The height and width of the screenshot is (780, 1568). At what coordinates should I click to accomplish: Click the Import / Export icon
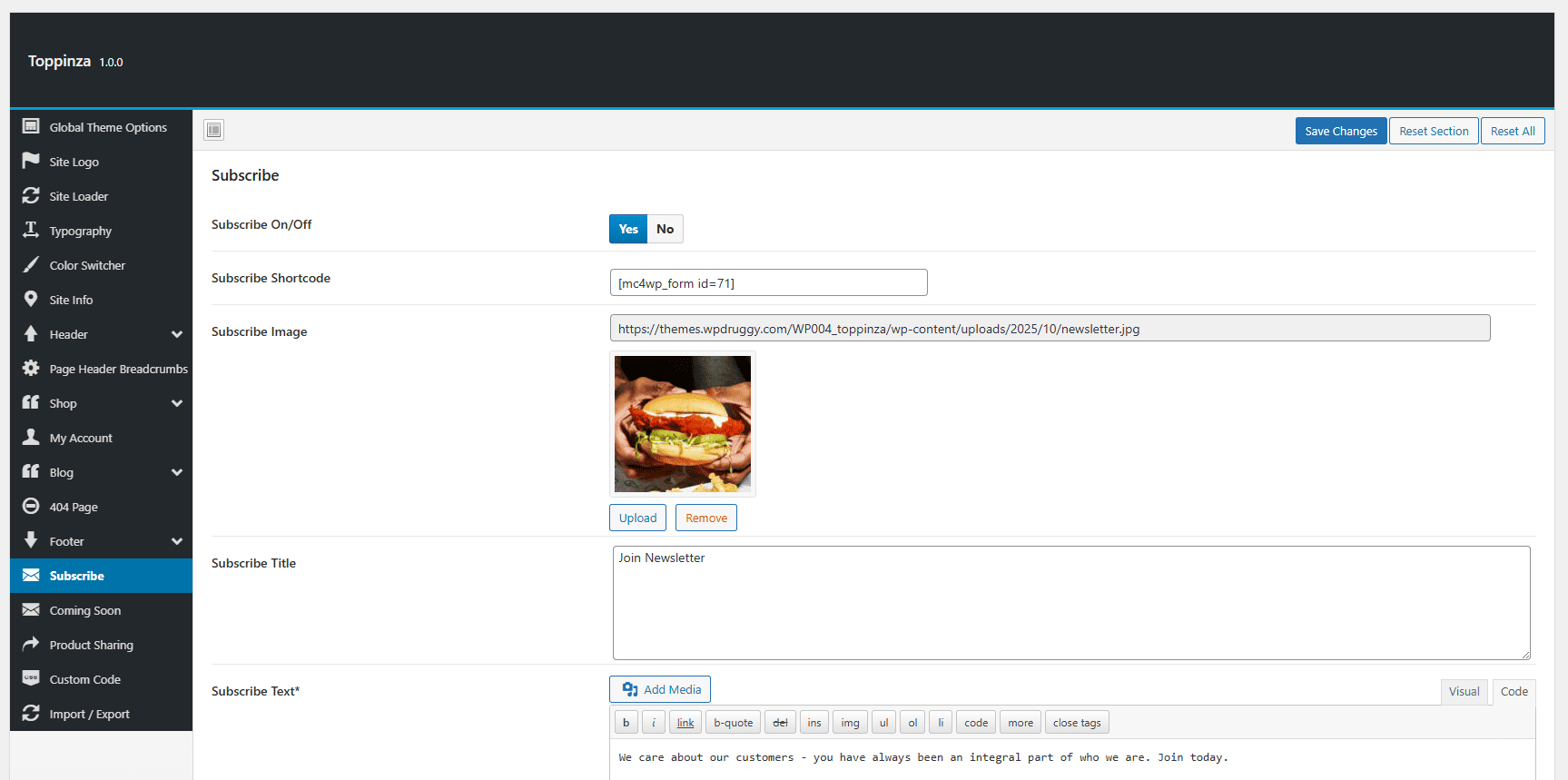tap(31, 713)
